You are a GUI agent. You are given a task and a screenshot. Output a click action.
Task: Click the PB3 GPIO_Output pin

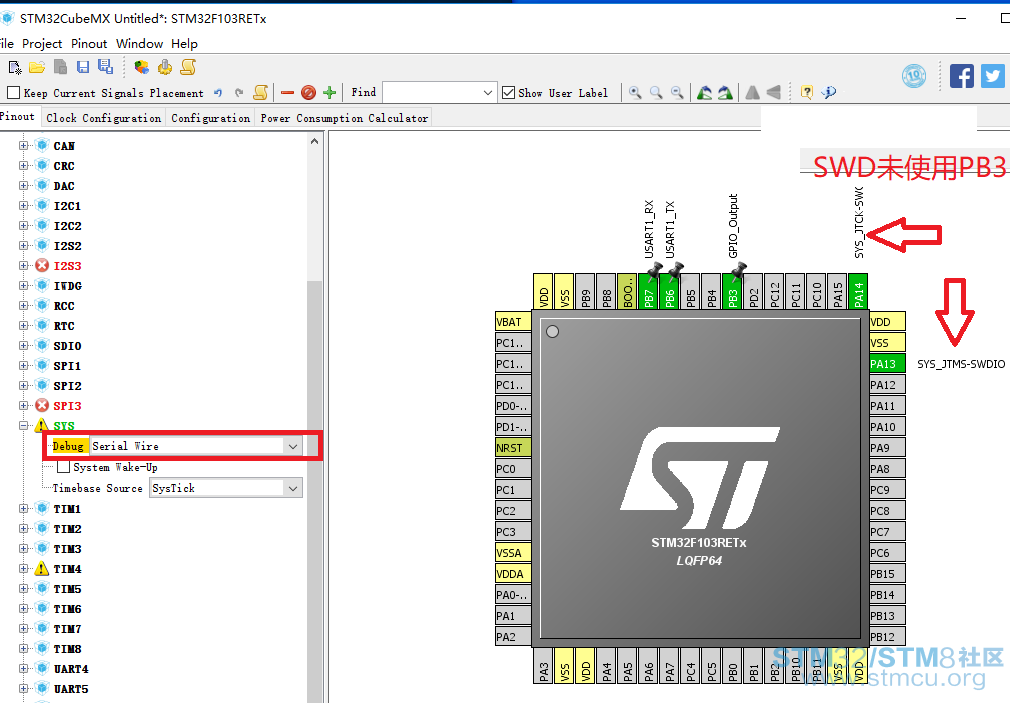click(x=732, y=291)
